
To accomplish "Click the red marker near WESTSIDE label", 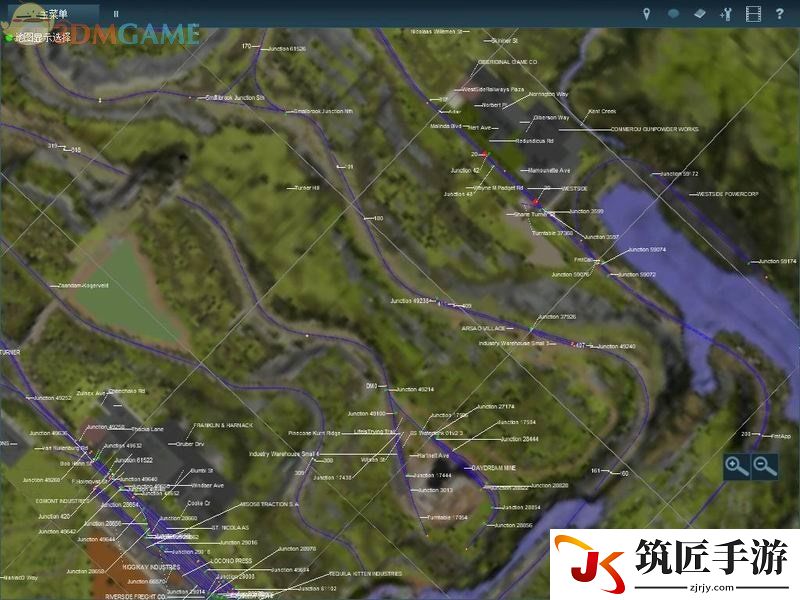I will (x=536, y=202).
